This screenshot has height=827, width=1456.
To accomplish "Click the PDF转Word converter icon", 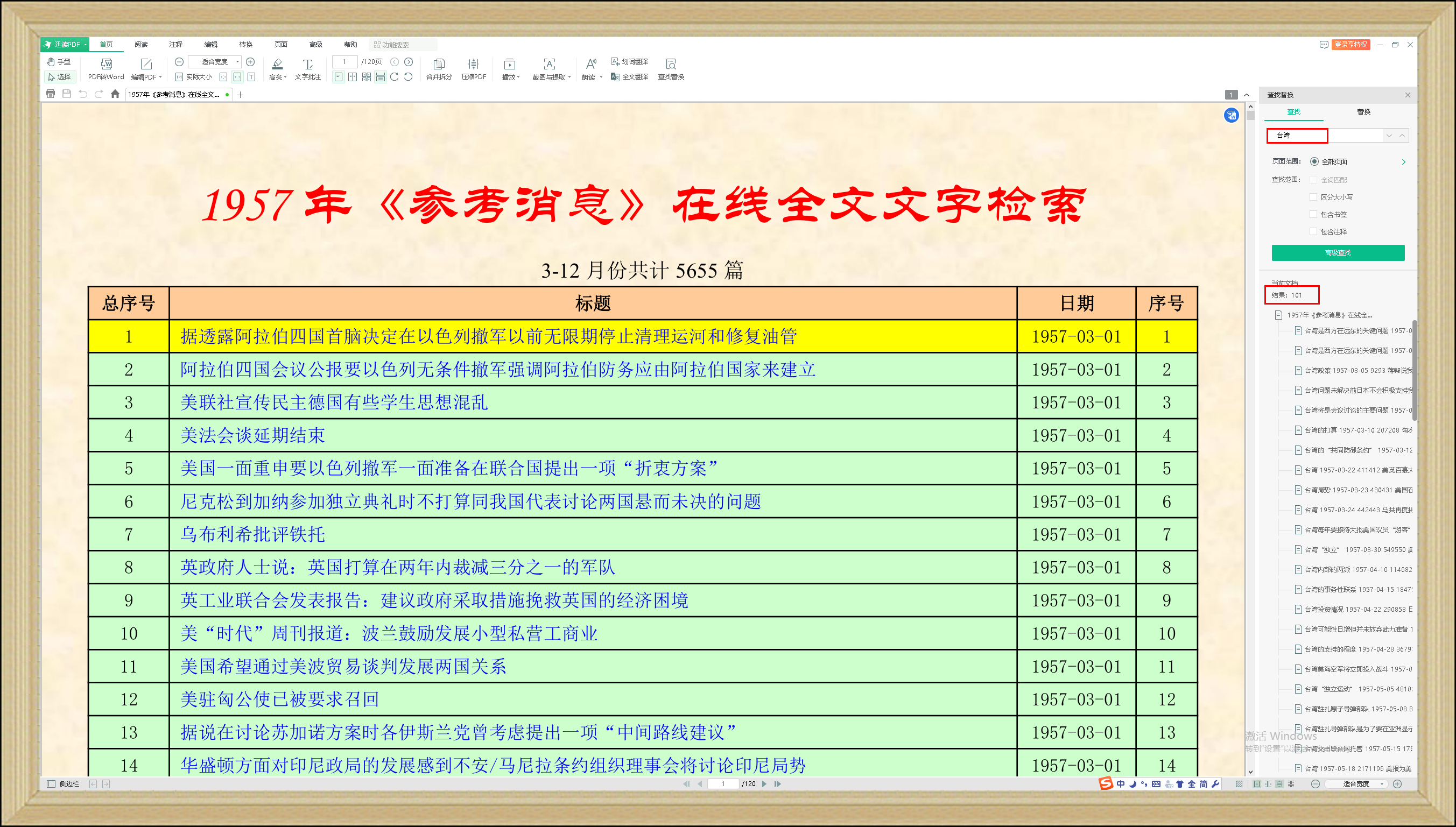I will click(106, 64).
